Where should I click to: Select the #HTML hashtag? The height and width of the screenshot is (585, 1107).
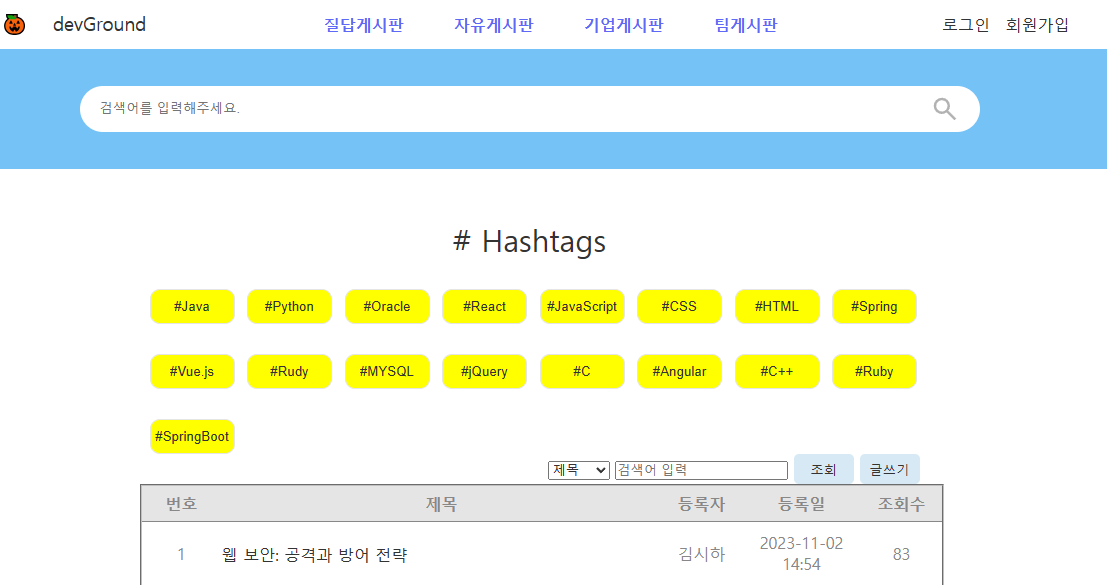click(777, 306)
